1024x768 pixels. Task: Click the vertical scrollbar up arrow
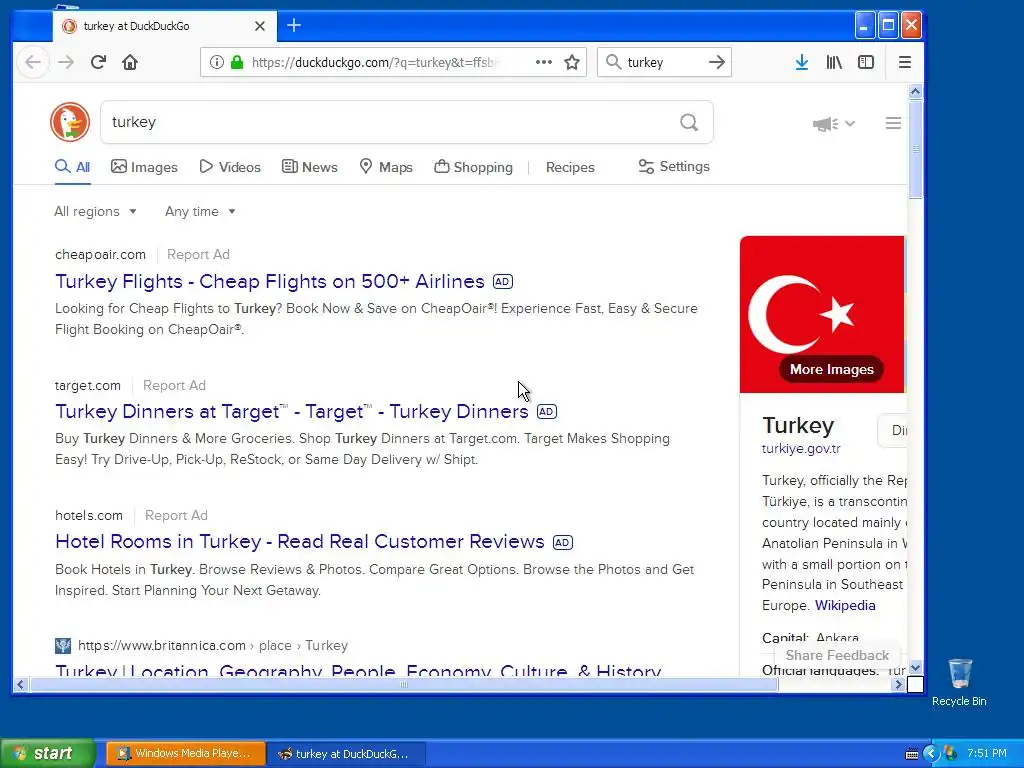[x=916, y=91]
